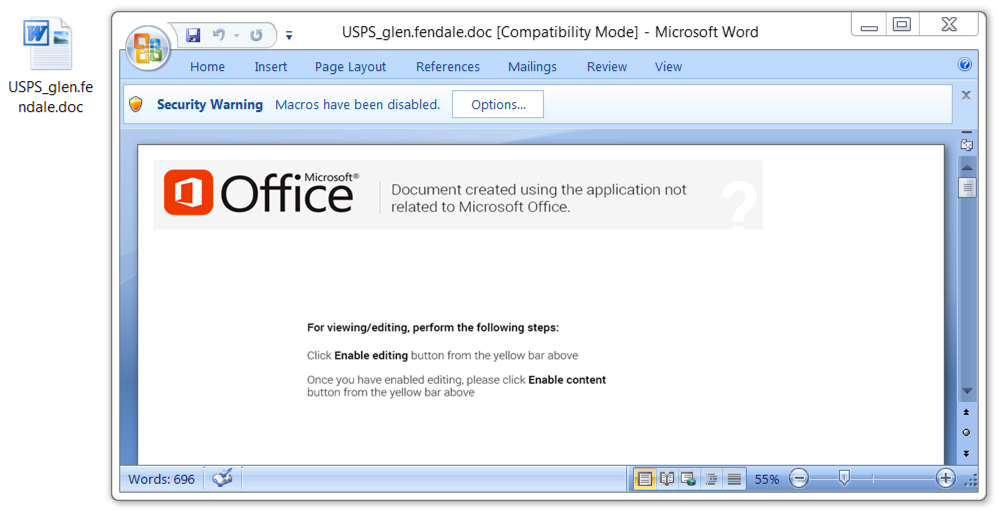Viewport: 998px width, 514px height.
Task: Close the Microsoft Word window
Action: [949, 25]
